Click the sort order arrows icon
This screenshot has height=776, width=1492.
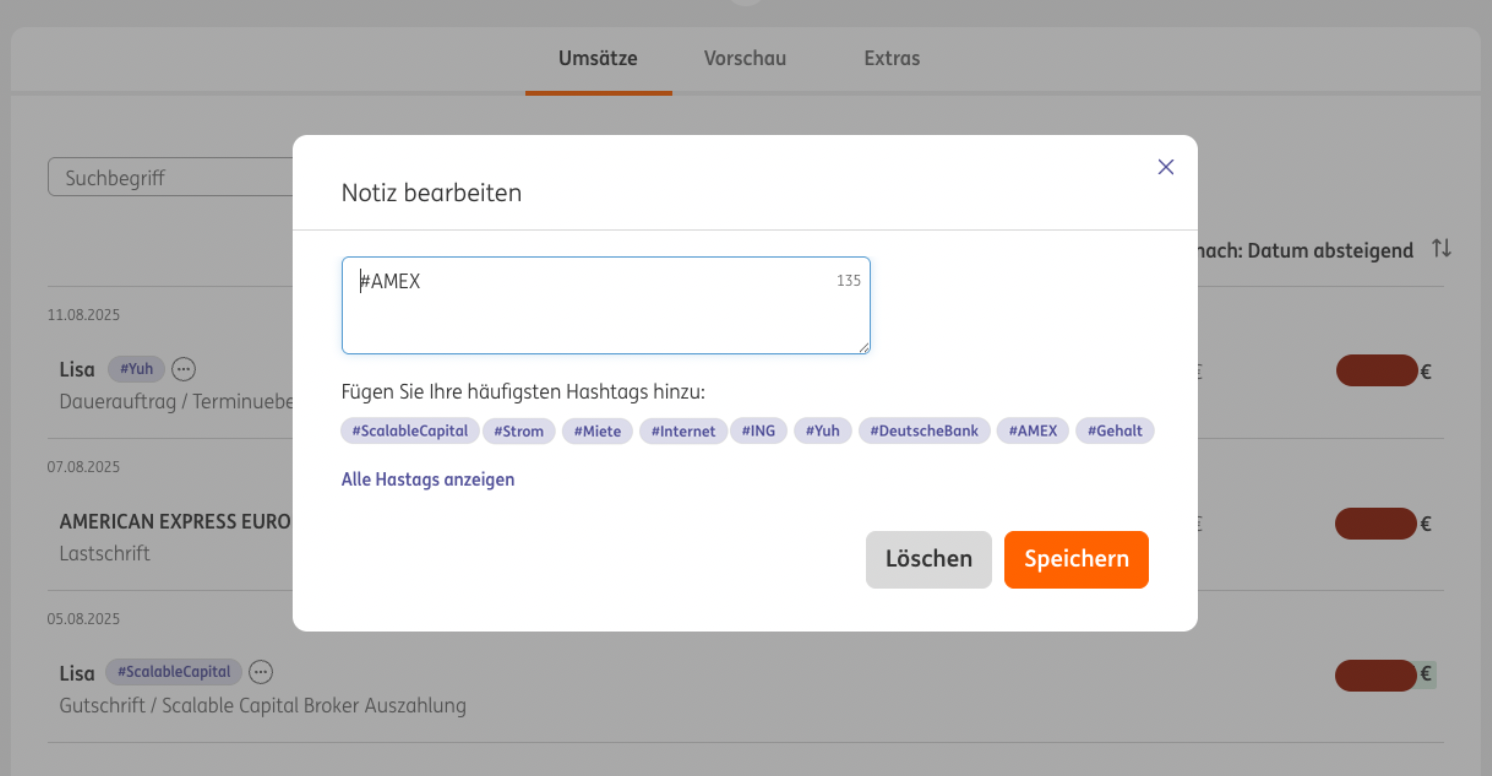[1441, 249]
